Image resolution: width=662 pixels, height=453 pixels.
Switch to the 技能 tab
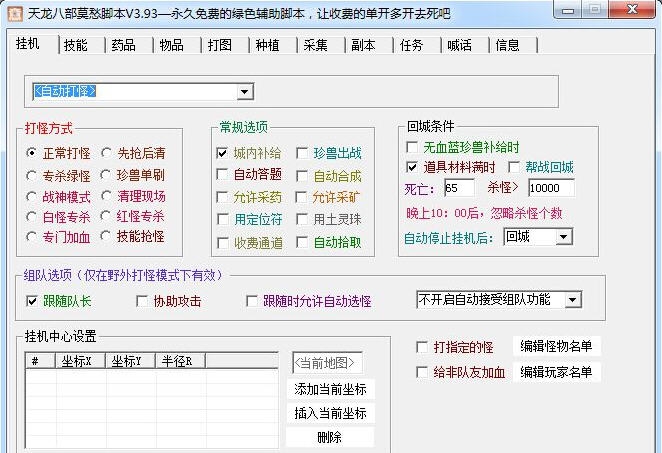point(76,45)
